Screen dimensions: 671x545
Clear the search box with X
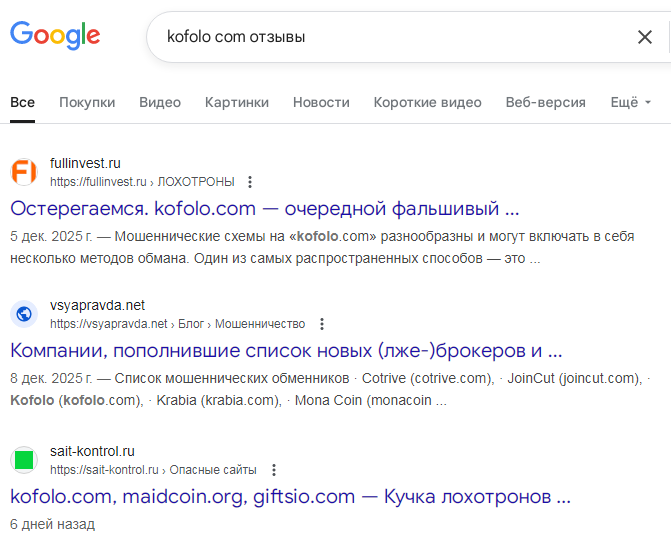(645, 37)
